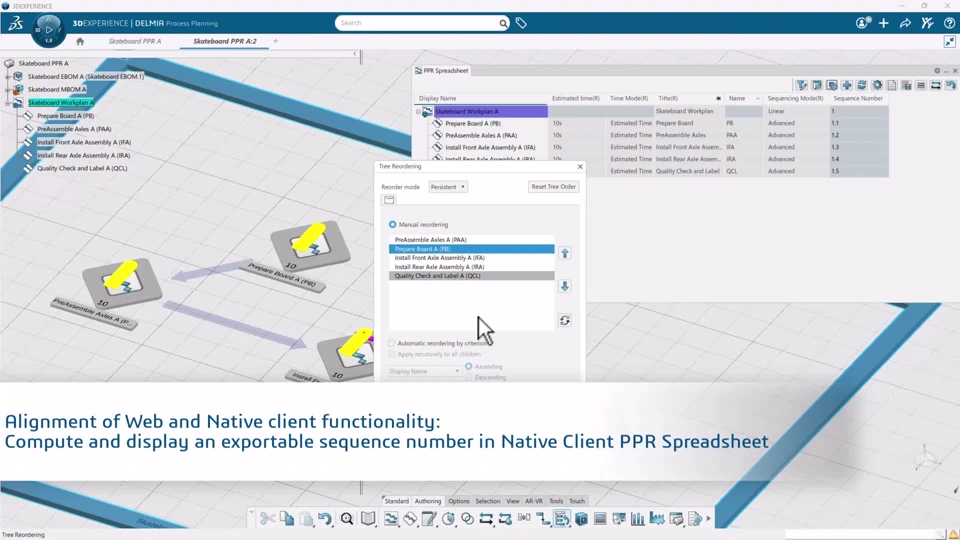Click the save icon in PPR Spreadsheet toolbar
The width and height of the screenshot is (960, 540).
tap(906, 85)
